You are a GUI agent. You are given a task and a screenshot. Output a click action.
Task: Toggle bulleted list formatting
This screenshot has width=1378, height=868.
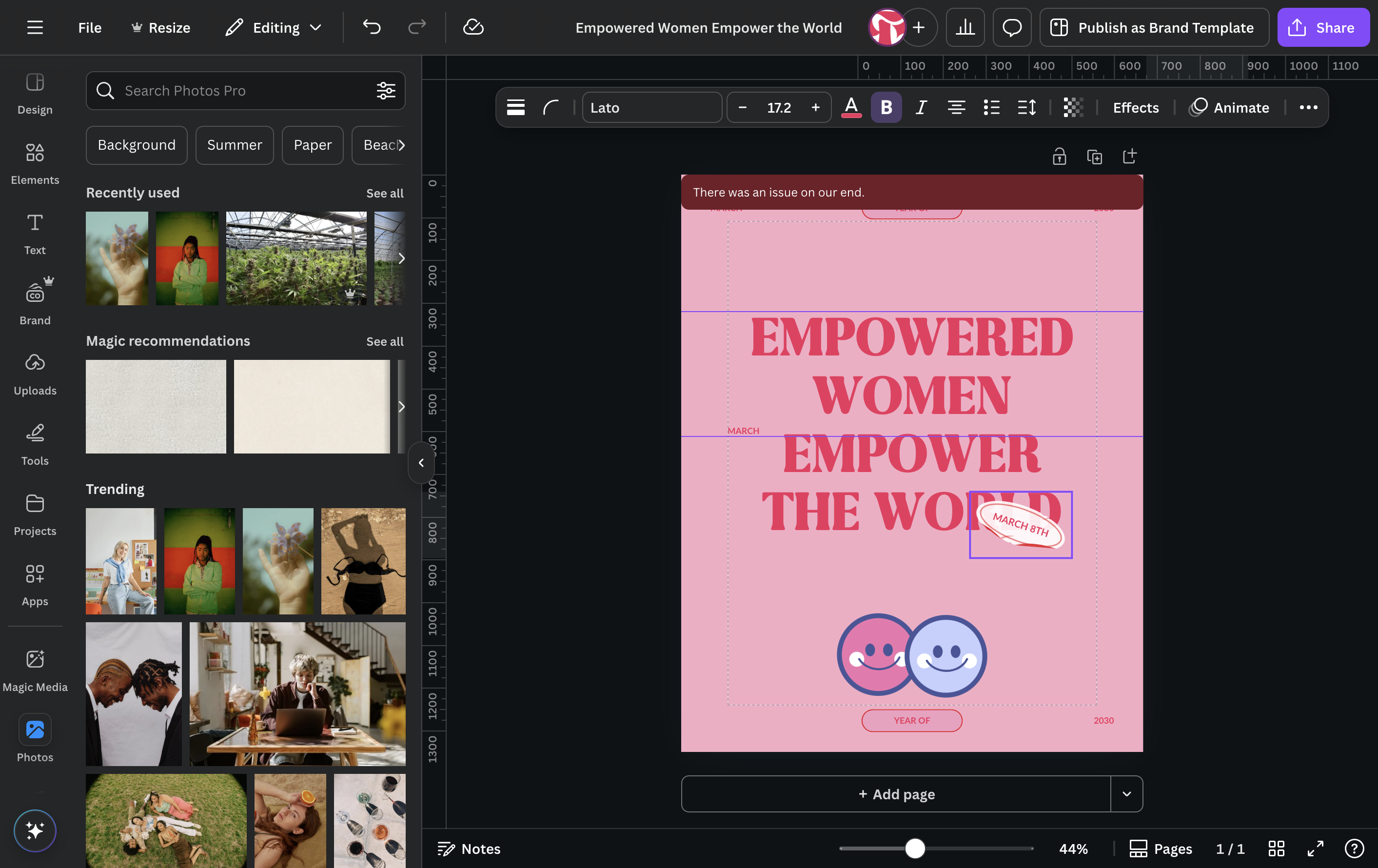pyautogui.click(x=991, y=107)
